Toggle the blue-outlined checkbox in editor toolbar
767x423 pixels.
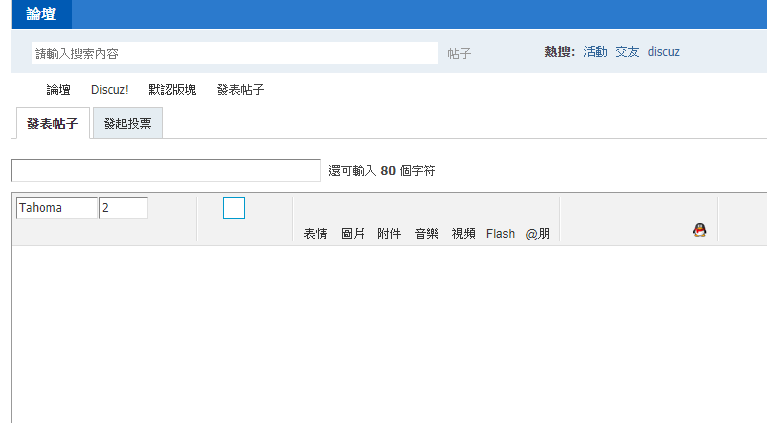point(234,208)
